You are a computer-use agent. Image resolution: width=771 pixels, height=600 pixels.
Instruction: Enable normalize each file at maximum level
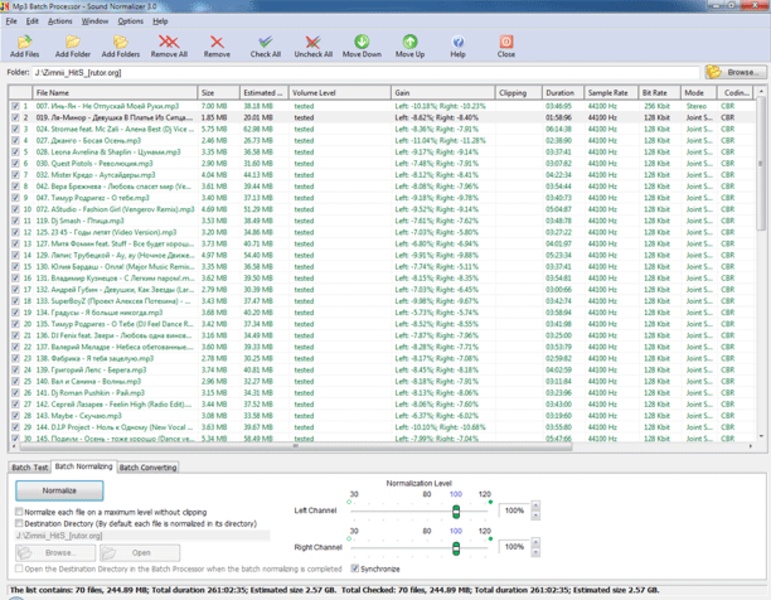click(19, 512)
